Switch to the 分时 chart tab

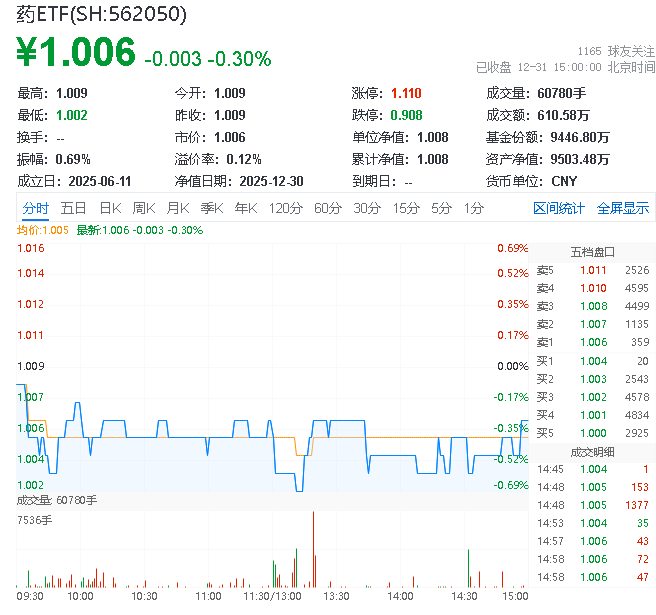[x=36, y=208]
